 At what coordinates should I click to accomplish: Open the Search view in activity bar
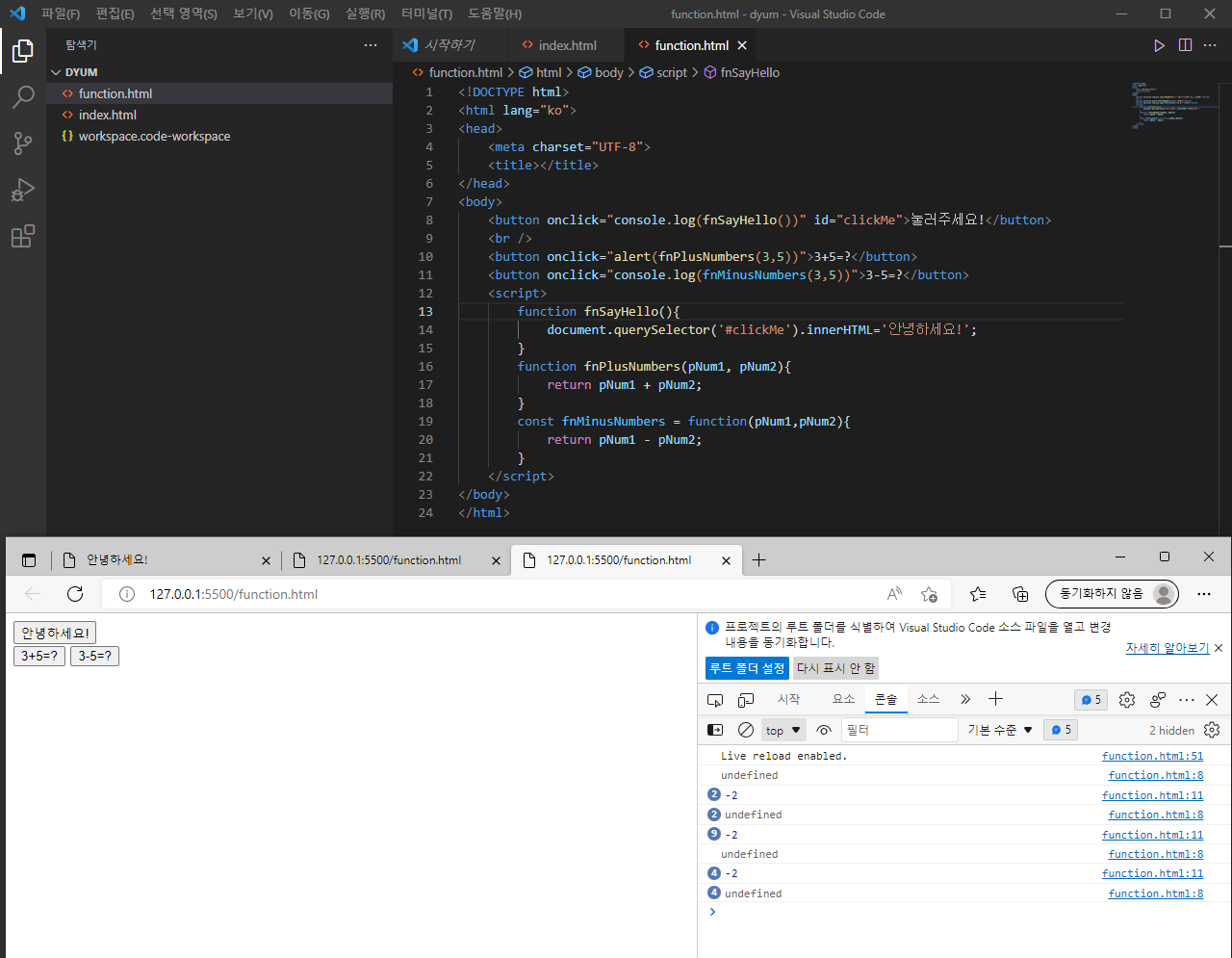pyautogui.click(x=23, y=96)
